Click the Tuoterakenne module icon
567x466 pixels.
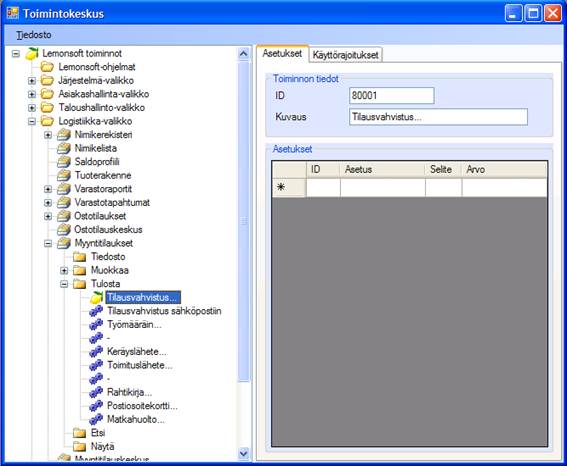coord(64,175)
